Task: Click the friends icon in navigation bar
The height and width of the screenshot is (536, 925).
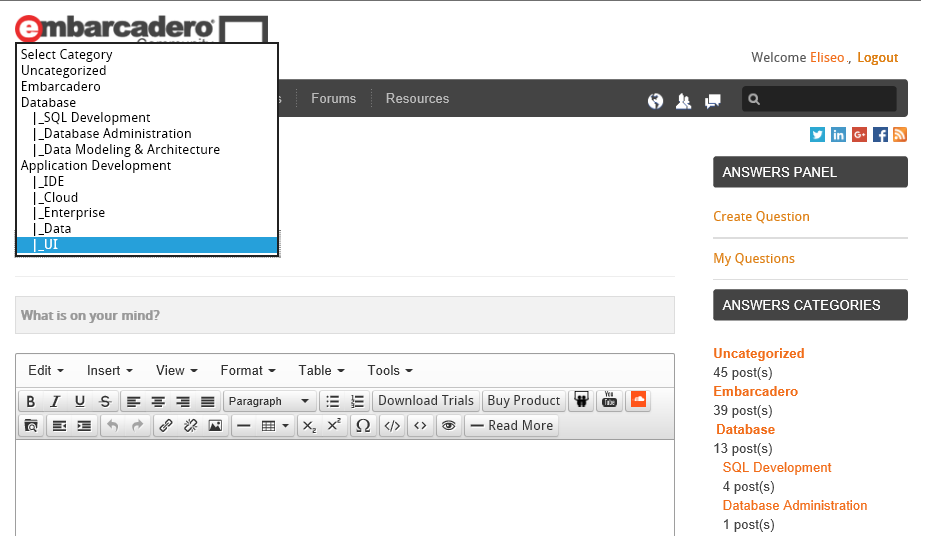Action: tap(684, 100)
